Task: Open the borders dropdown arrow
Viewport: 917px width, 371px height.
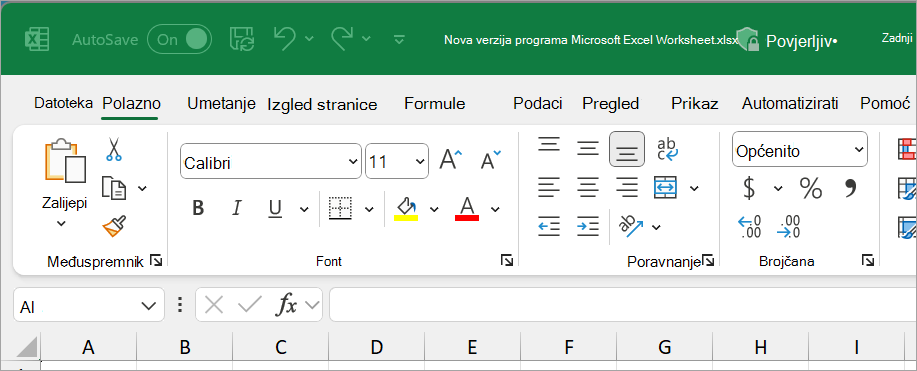Action: pyautogui.click(x=369, y=208)
